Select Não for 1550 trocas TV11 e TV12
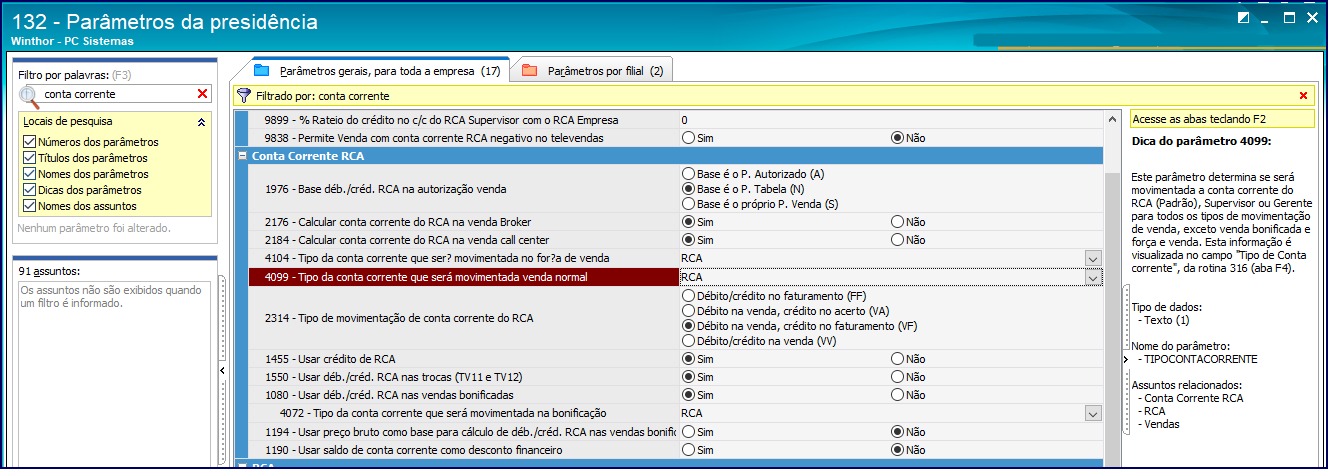 coord(897,377)
